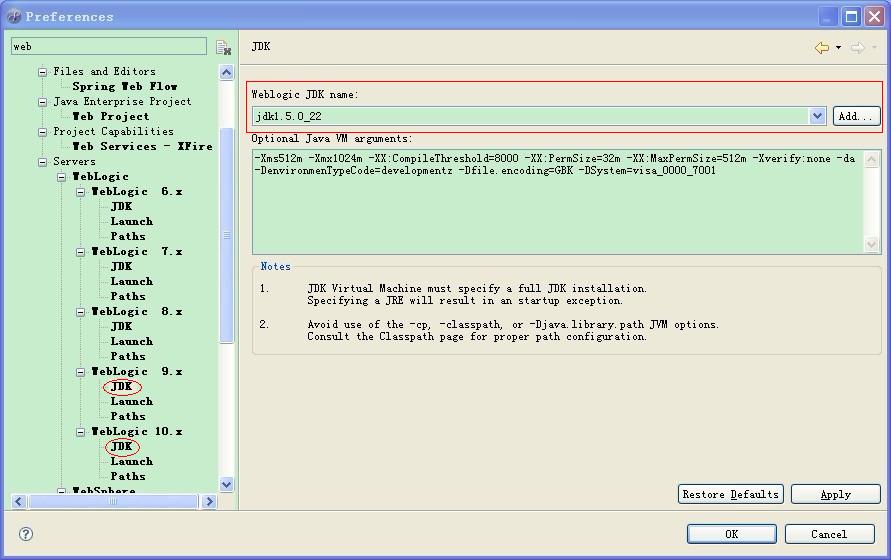Image resolution: width=891 pixels, height=560 pixels.
Task: Click the Preferences title bar icon
Action: (14, 16)
